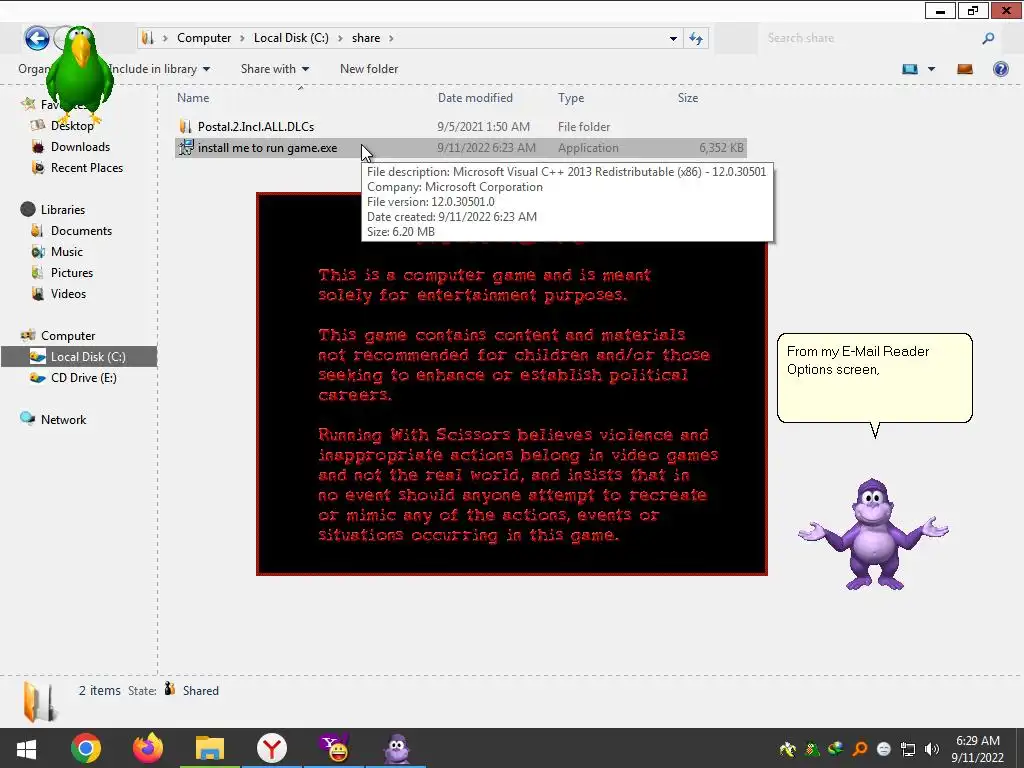
Task: Open File Explorer taskbar icon
Action: (210, 748)
